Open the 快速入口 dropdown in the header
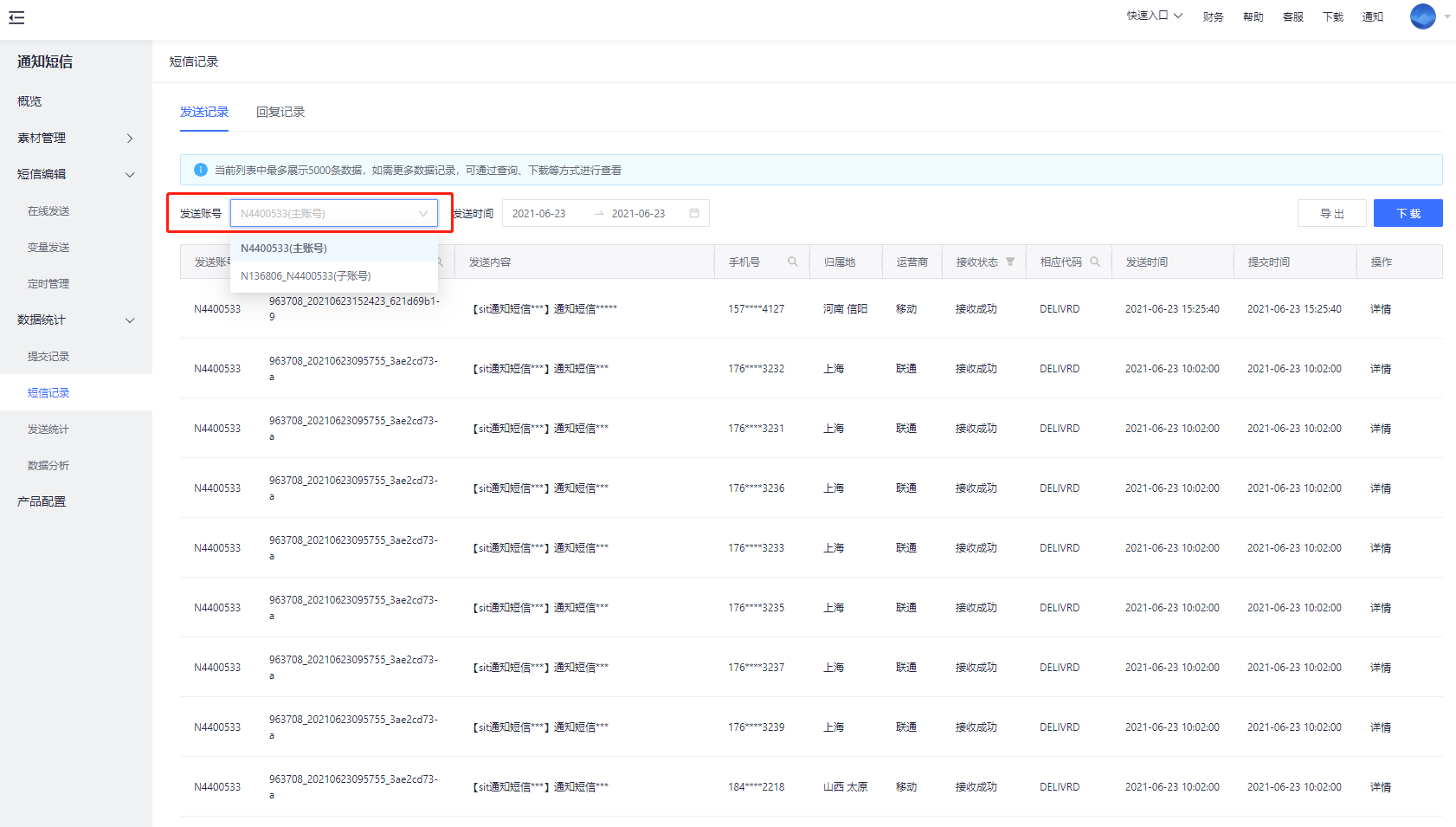The image size is (1456, 827). coord(1155,16)
